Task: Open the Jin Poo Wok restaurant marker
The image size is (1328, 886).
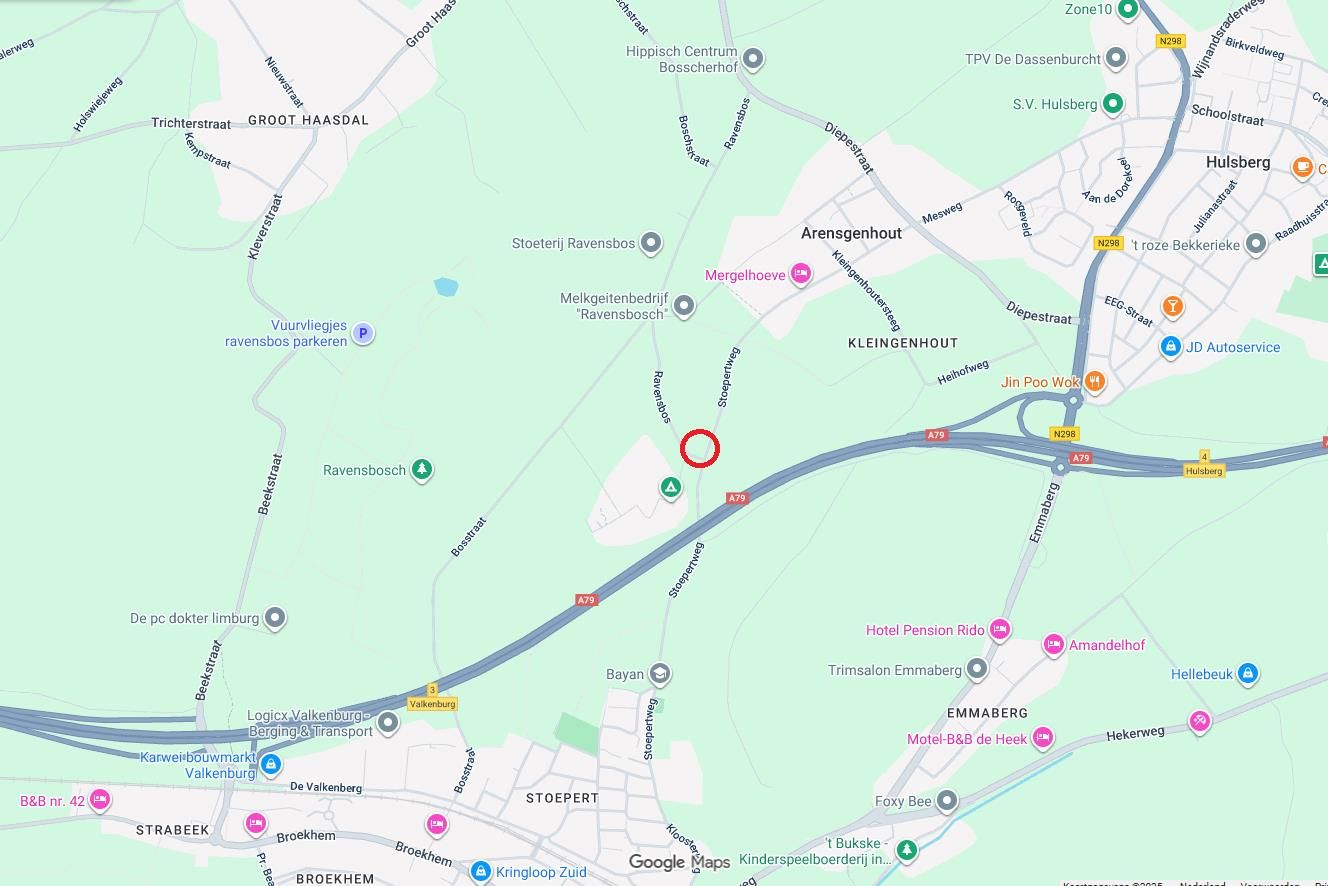Action: [x=1095, y=381]
